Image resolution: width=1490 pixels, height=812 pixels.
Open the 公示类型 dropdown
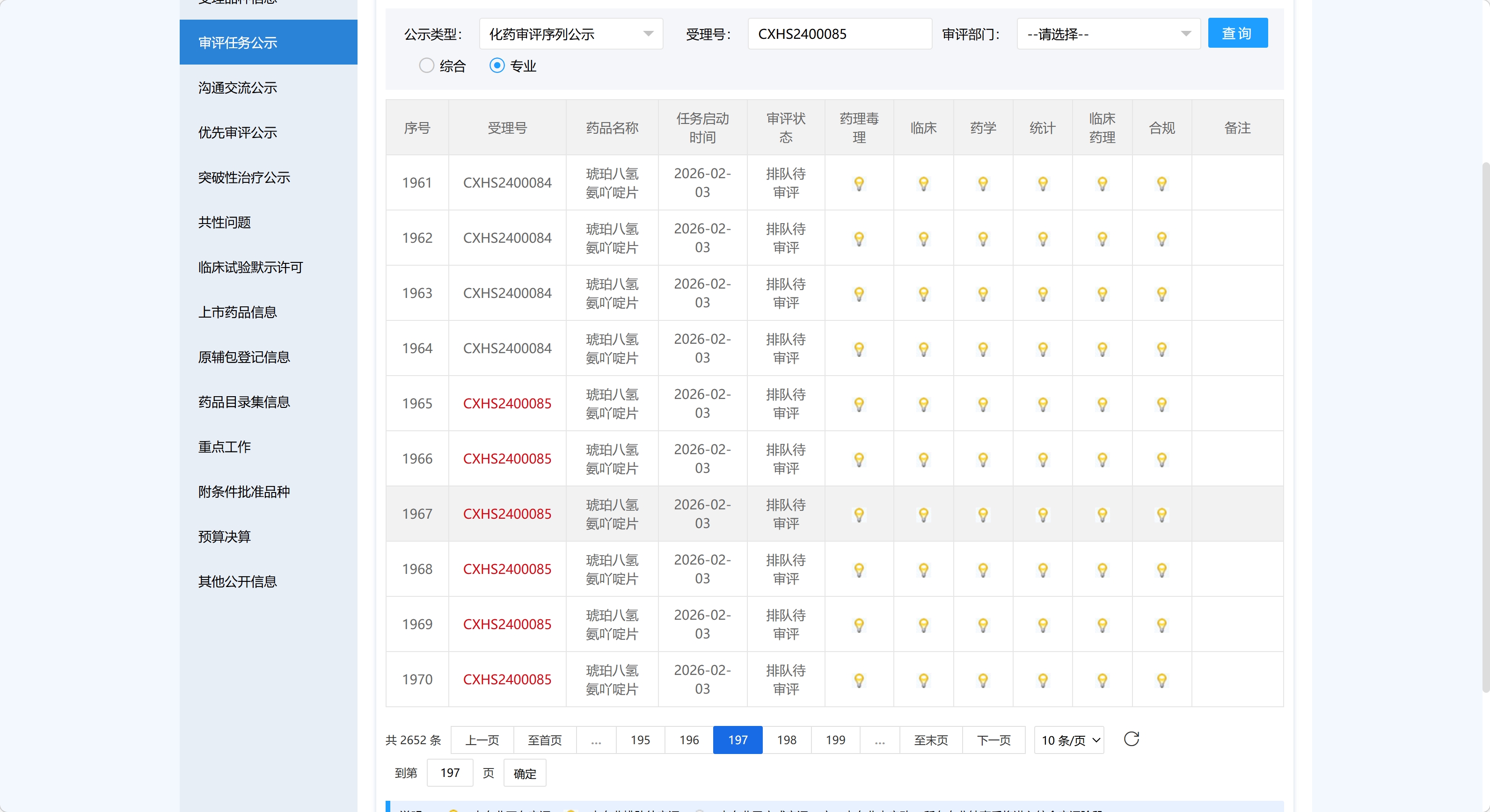570,34
